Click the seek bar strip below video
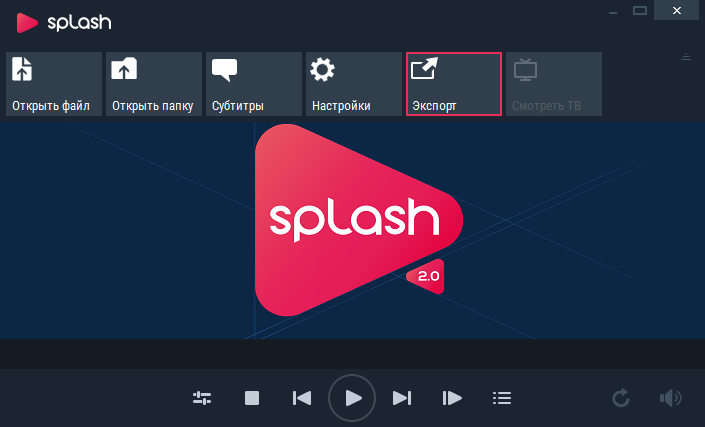Viewport: 705px width, 427px height. click(352, 354)
